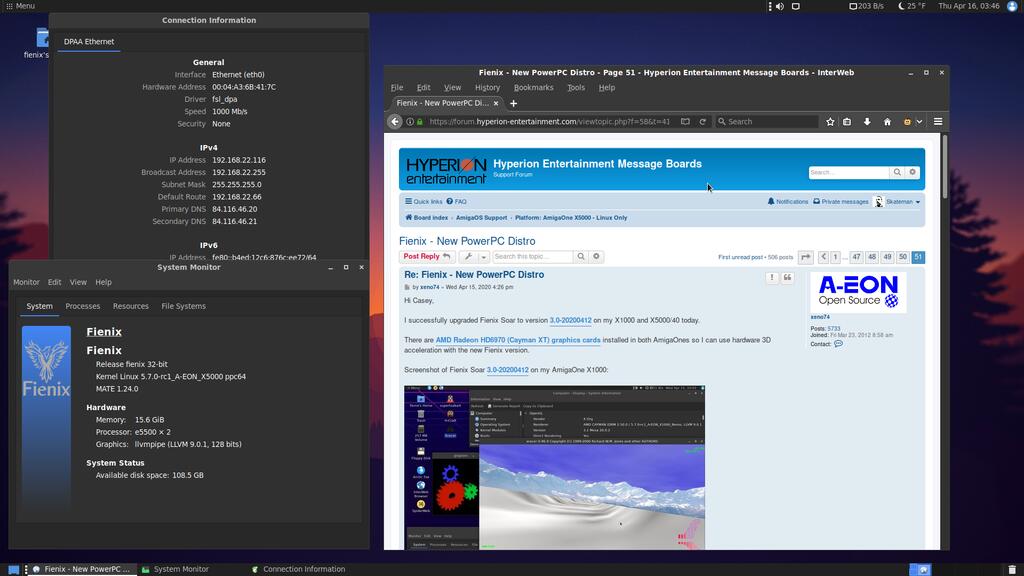Open the weather applet showing 25 °F
This screenshot has height=576, width=1024.
pos(912,6)
